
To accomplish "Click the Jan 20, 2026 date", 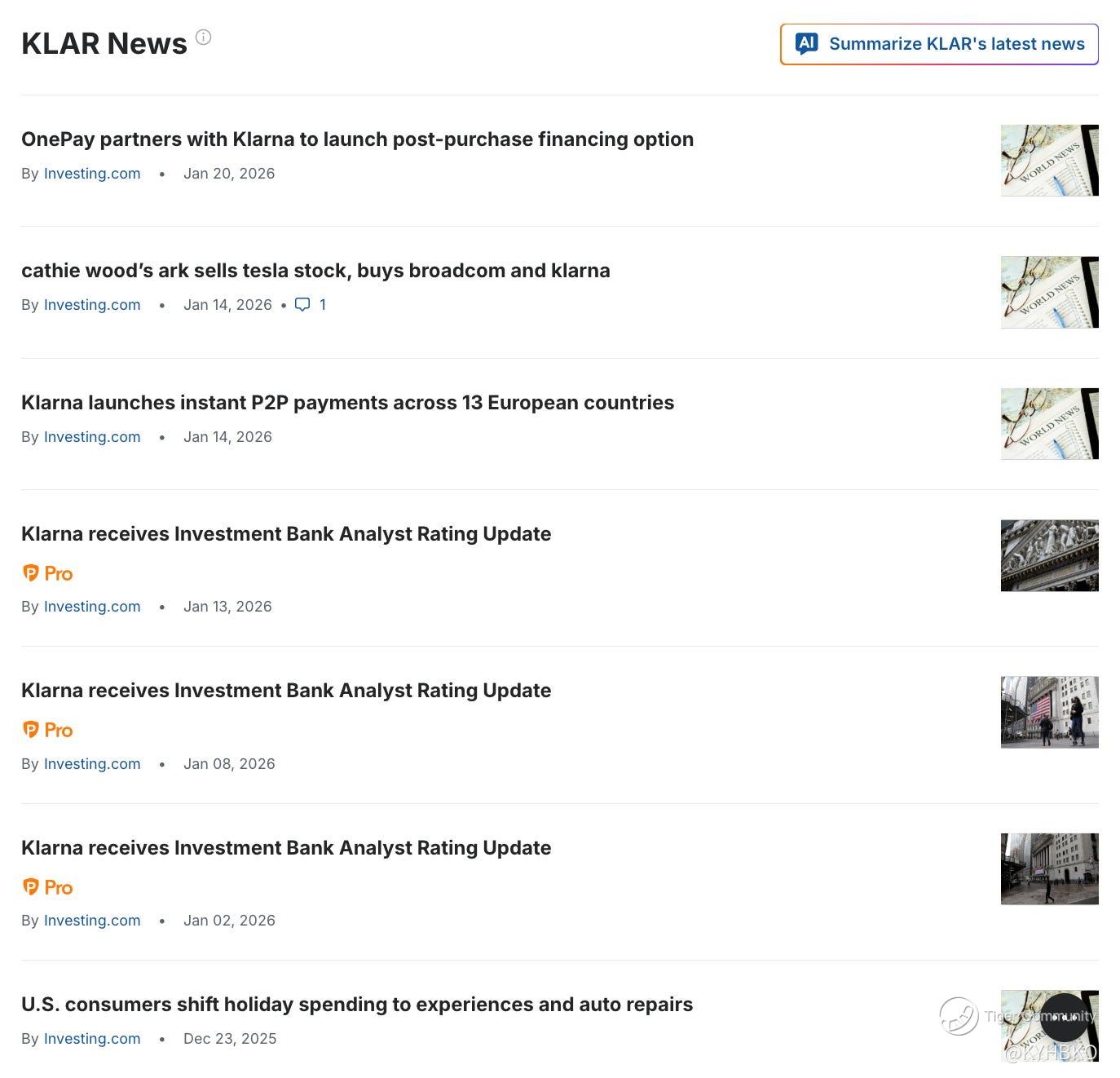I will tap(229, 174).
